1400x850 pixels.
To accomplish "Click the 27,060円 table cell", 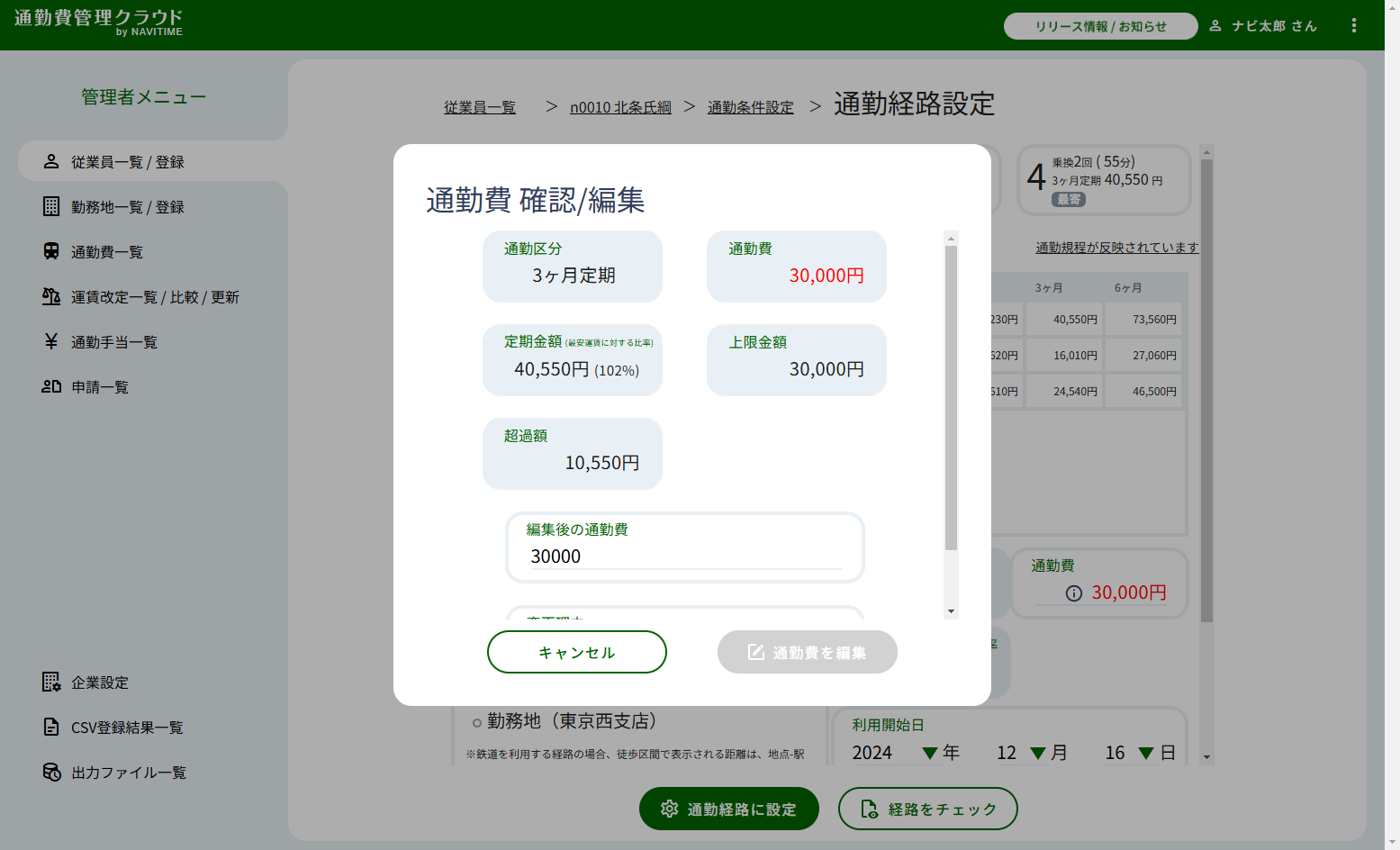I will tap(1143, 356).
